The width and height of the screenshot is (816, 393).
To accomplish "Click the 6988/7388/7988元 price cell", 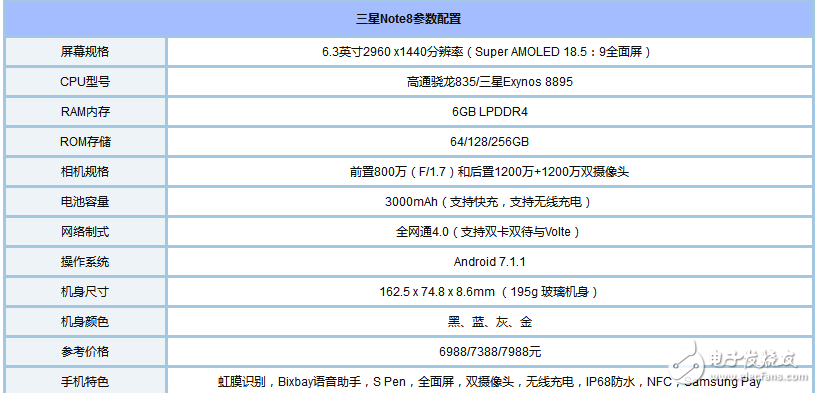I will (x=489, y=352).
